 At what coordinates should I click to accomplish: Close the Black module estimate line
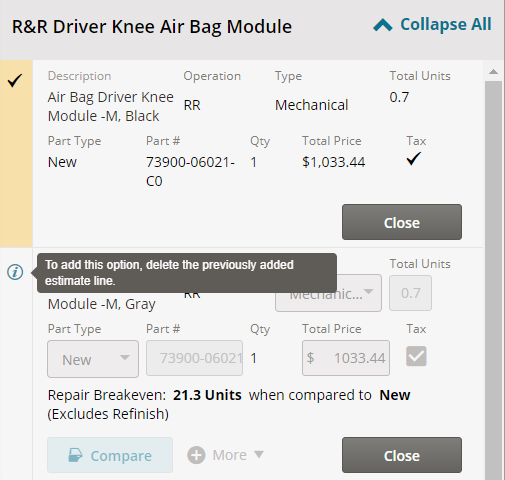pyautogui.click(x=402, y=222)
